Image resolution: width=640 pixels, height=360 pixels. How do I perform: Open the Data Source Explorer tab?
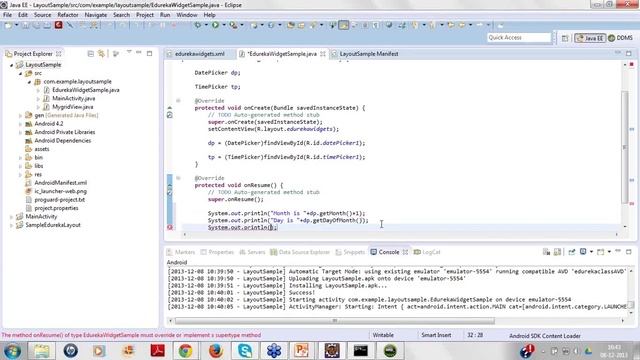click(300, 252)
